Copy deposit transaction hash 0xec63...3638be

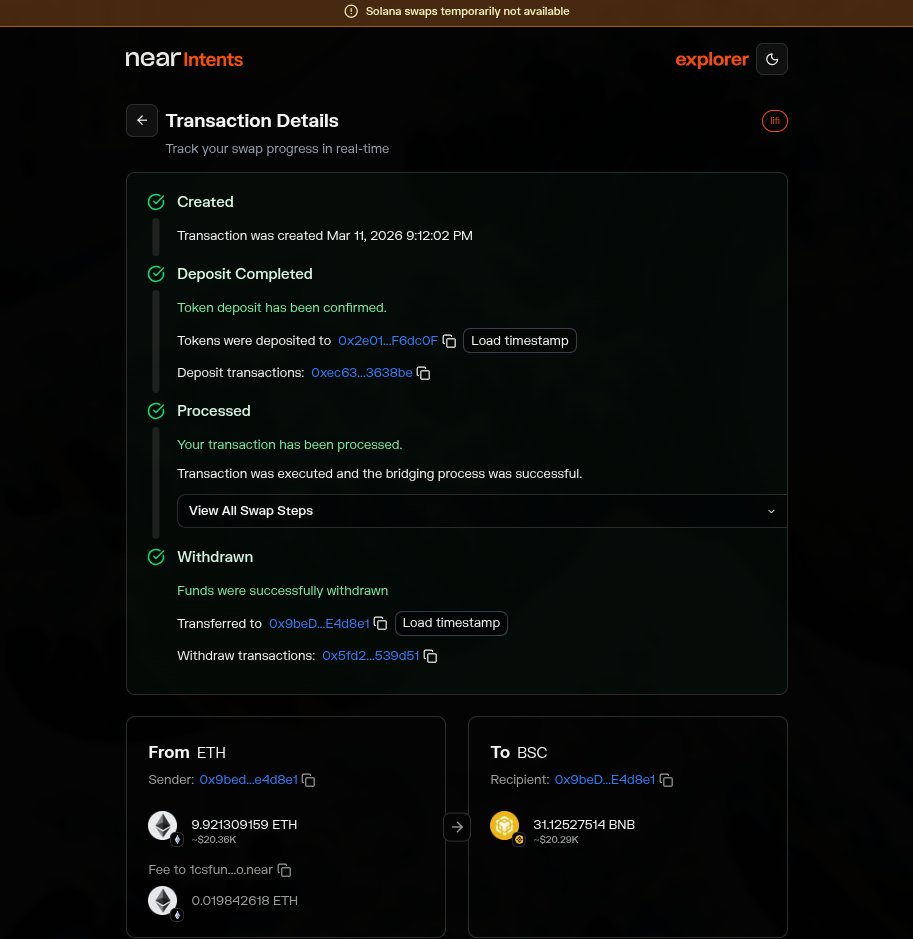click(x=423, y=373)
